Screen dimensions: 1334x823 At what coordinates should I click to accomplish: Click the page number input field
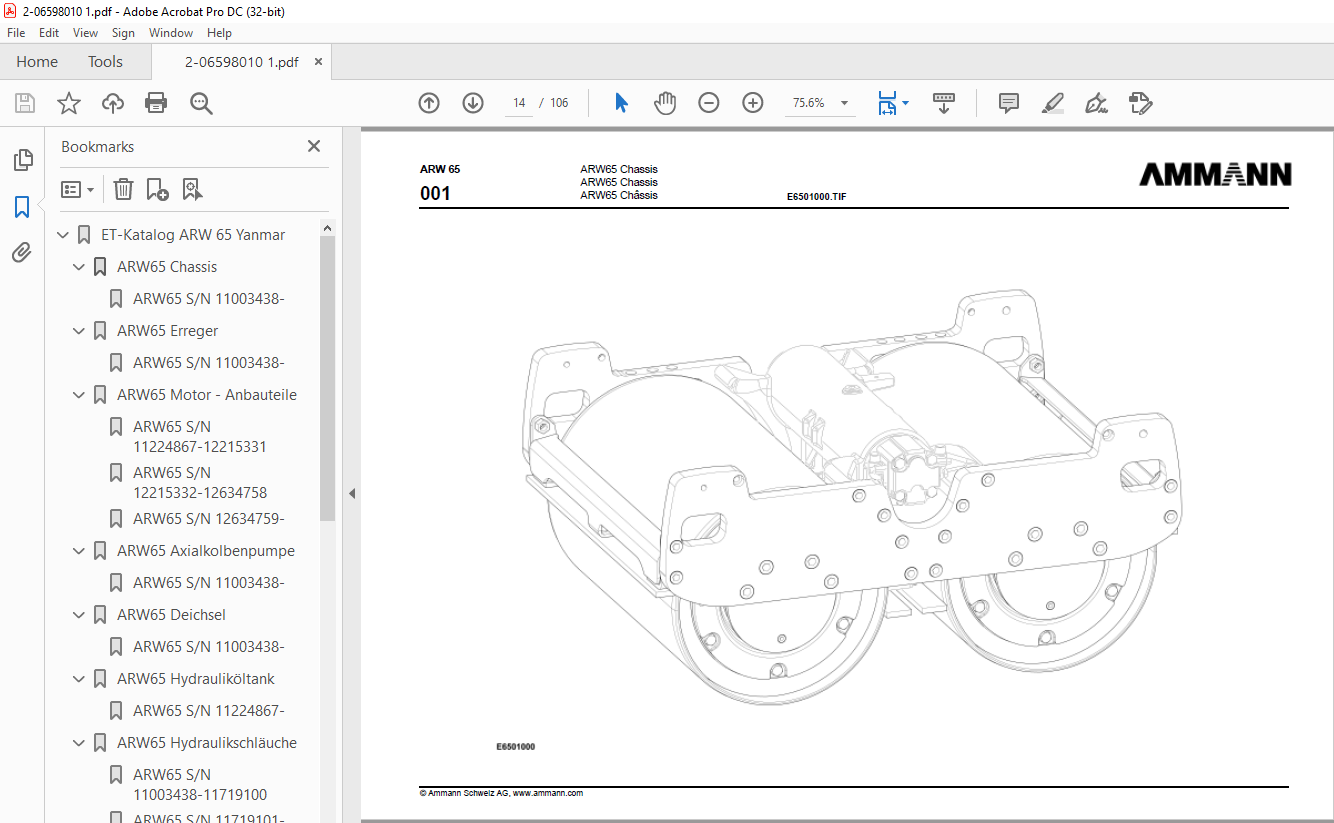(x=519, y=103)
